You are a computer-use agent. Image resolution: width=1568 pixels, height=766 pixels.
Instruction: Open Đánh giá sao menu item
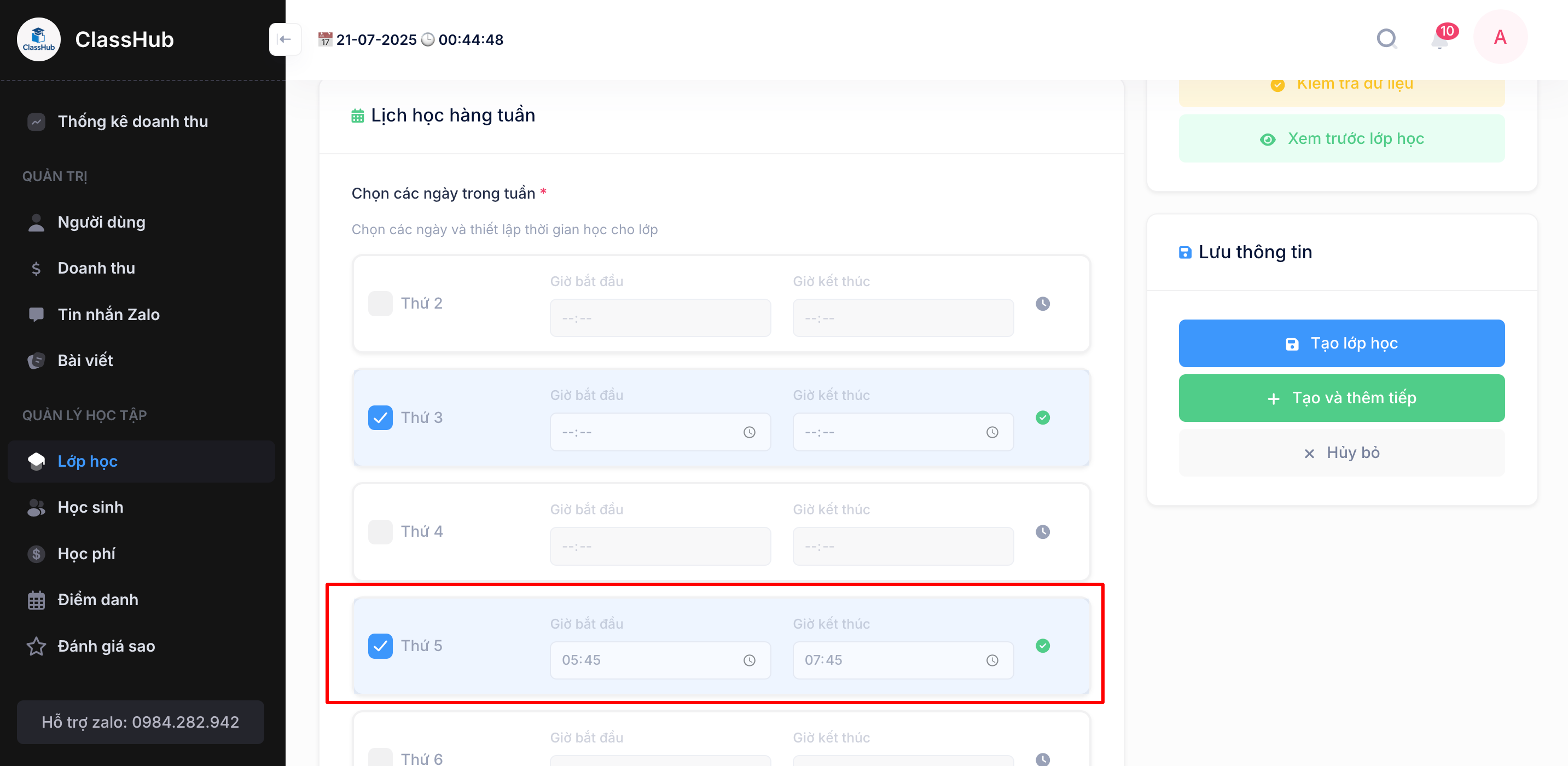[x=141, y=646]
